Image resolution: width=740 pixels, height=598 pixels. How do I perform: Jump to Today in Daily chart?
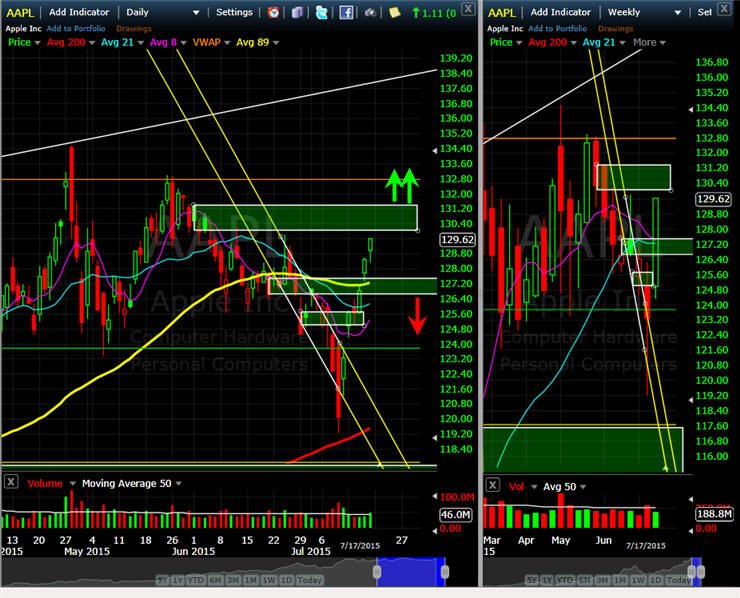310,580
